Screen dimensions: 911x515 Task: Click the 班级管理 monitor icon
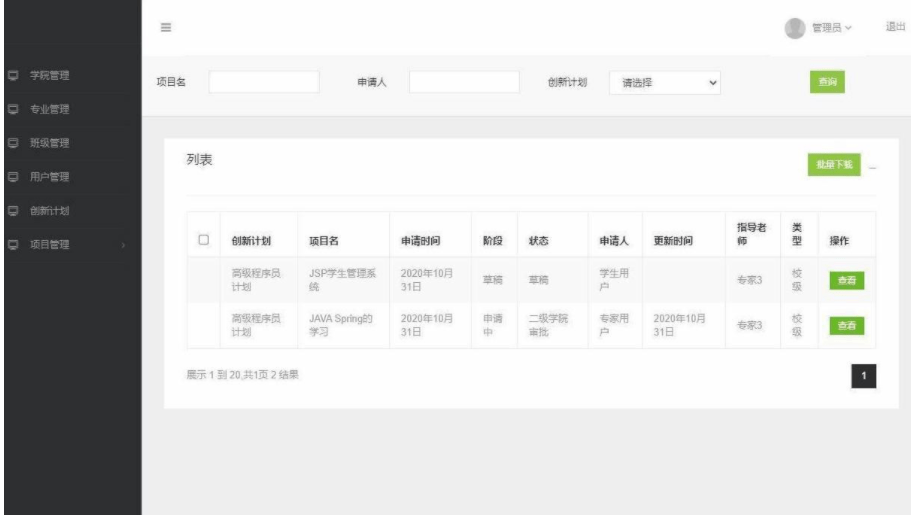click(x=13, y=143)
